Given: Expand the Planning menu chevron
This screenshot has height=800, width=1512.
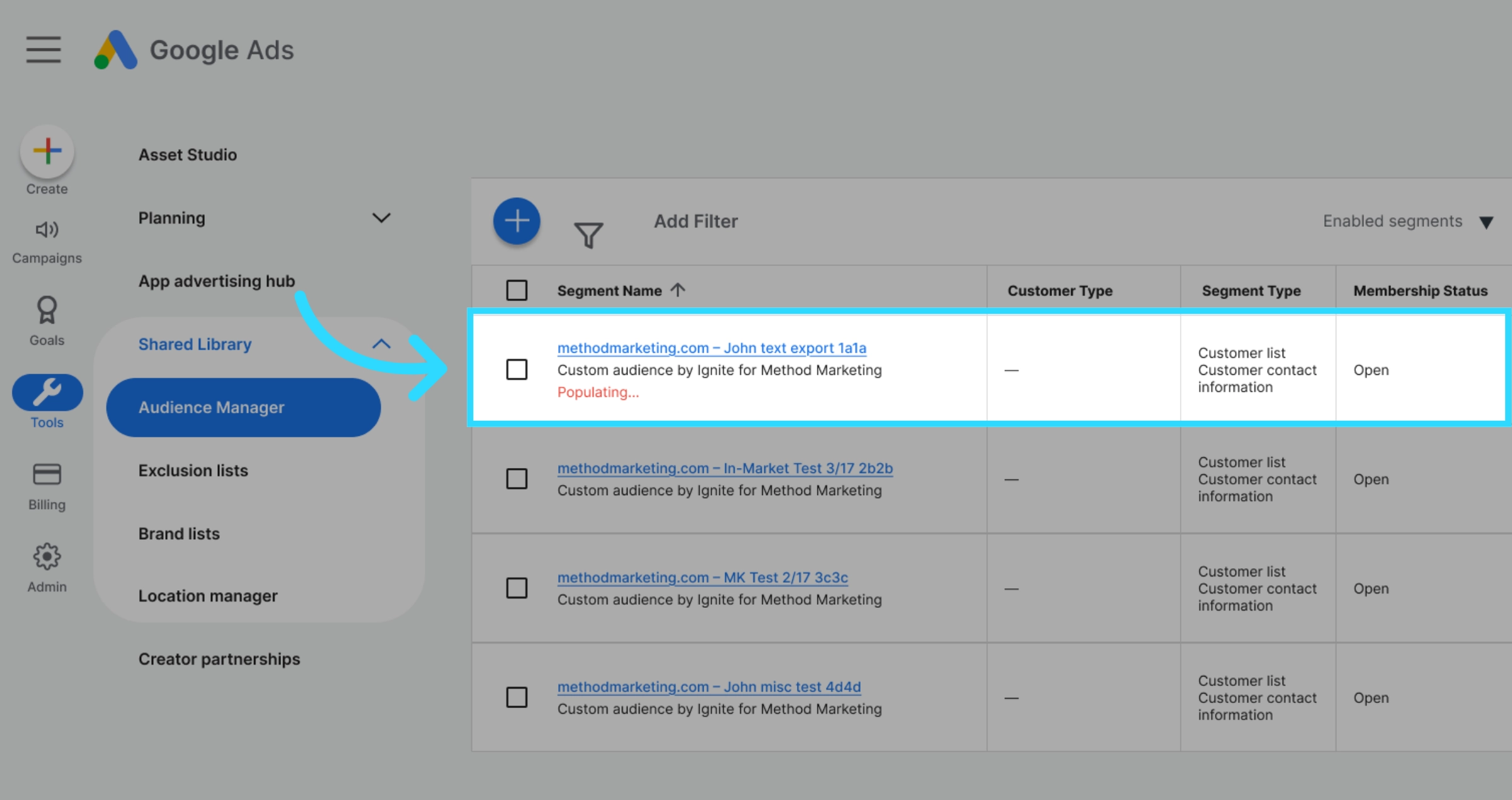Looking at the screenshot, I should point(381,218).
